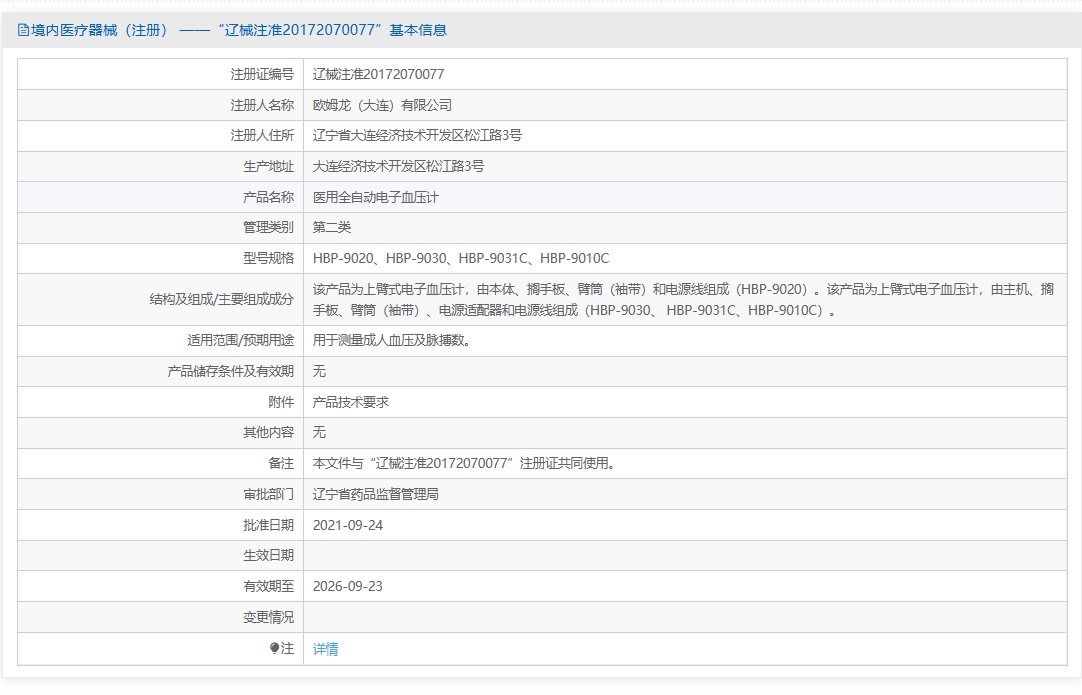Click the bulb icon next to 注 label
1082x695 pixels.
[274, 648]
